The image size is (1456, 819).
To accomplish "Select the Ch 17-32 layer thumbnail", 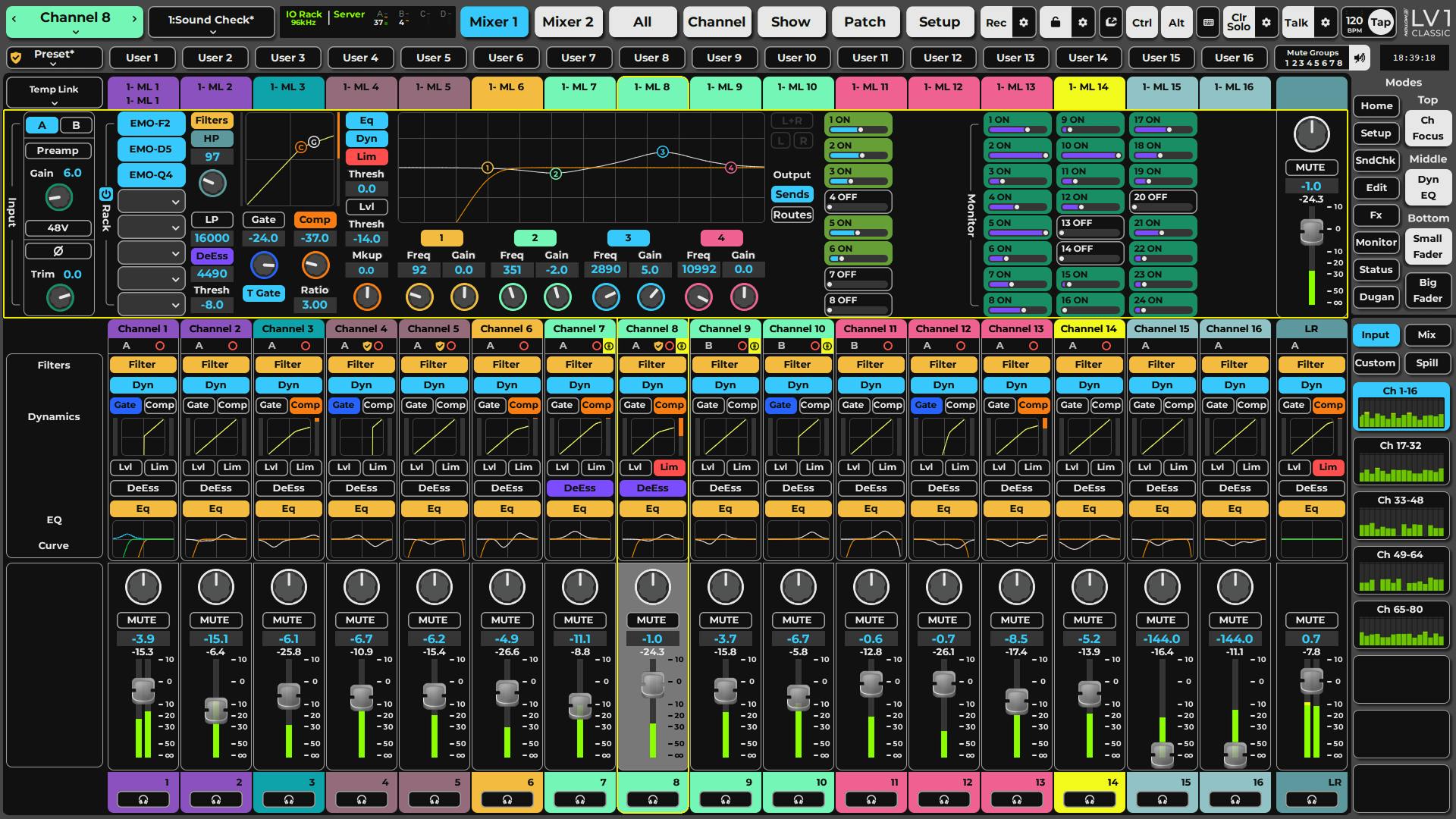I will pyautogui.click(x=1401, y=461).
